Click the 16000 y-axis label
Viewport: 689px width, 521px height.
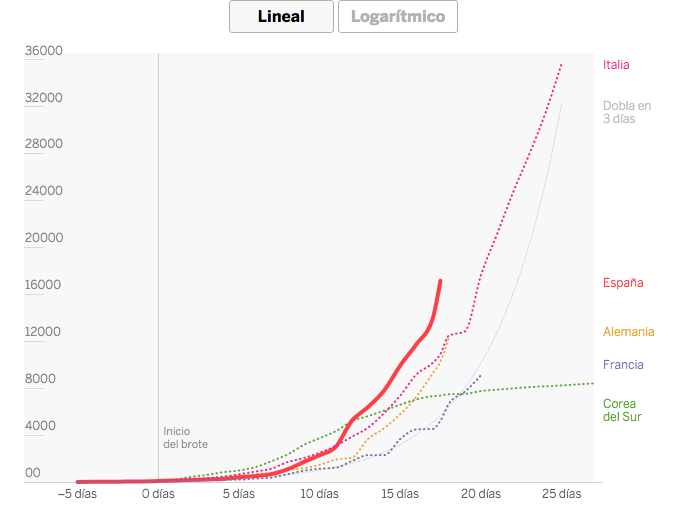(x=44, y=285)
